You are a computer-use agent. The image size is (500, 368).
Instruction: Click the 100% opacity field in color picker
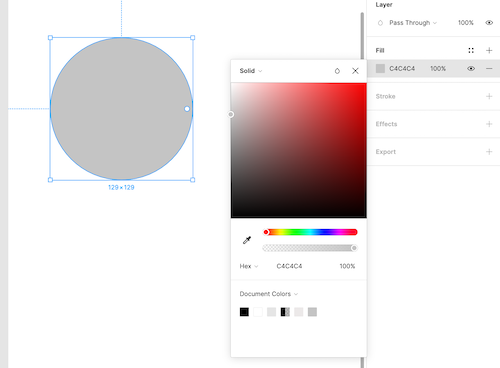(347, 266)
